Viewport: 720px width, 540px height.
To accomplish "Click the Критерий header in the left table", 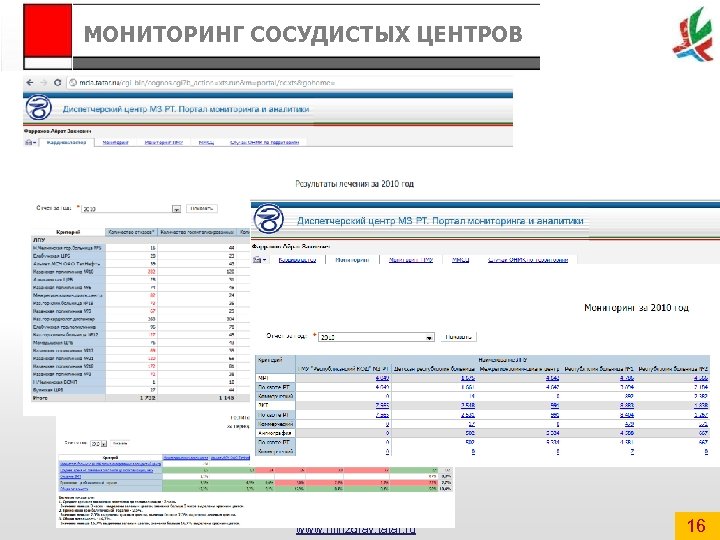I will [x=68, y=232].
